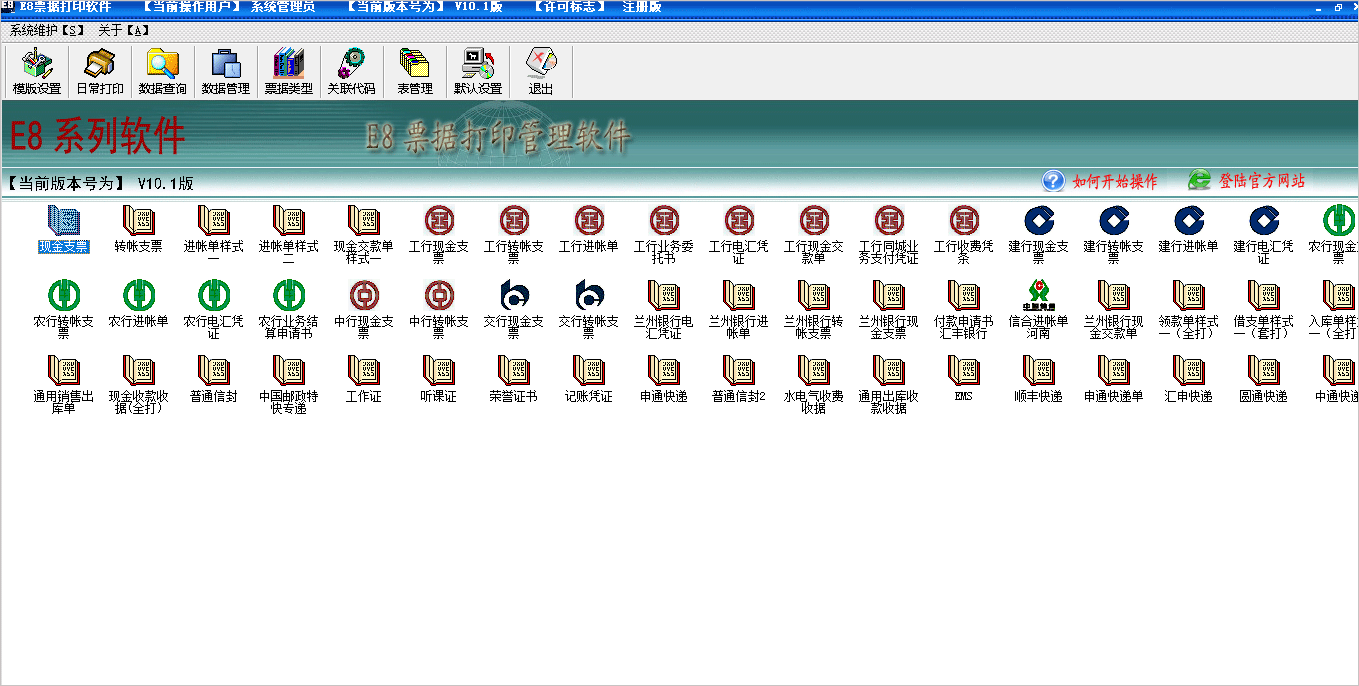This screenshot has height=686, width=1359.
Task: Choose the 进帐单样式一 template
Action: [x=213, y=234]
